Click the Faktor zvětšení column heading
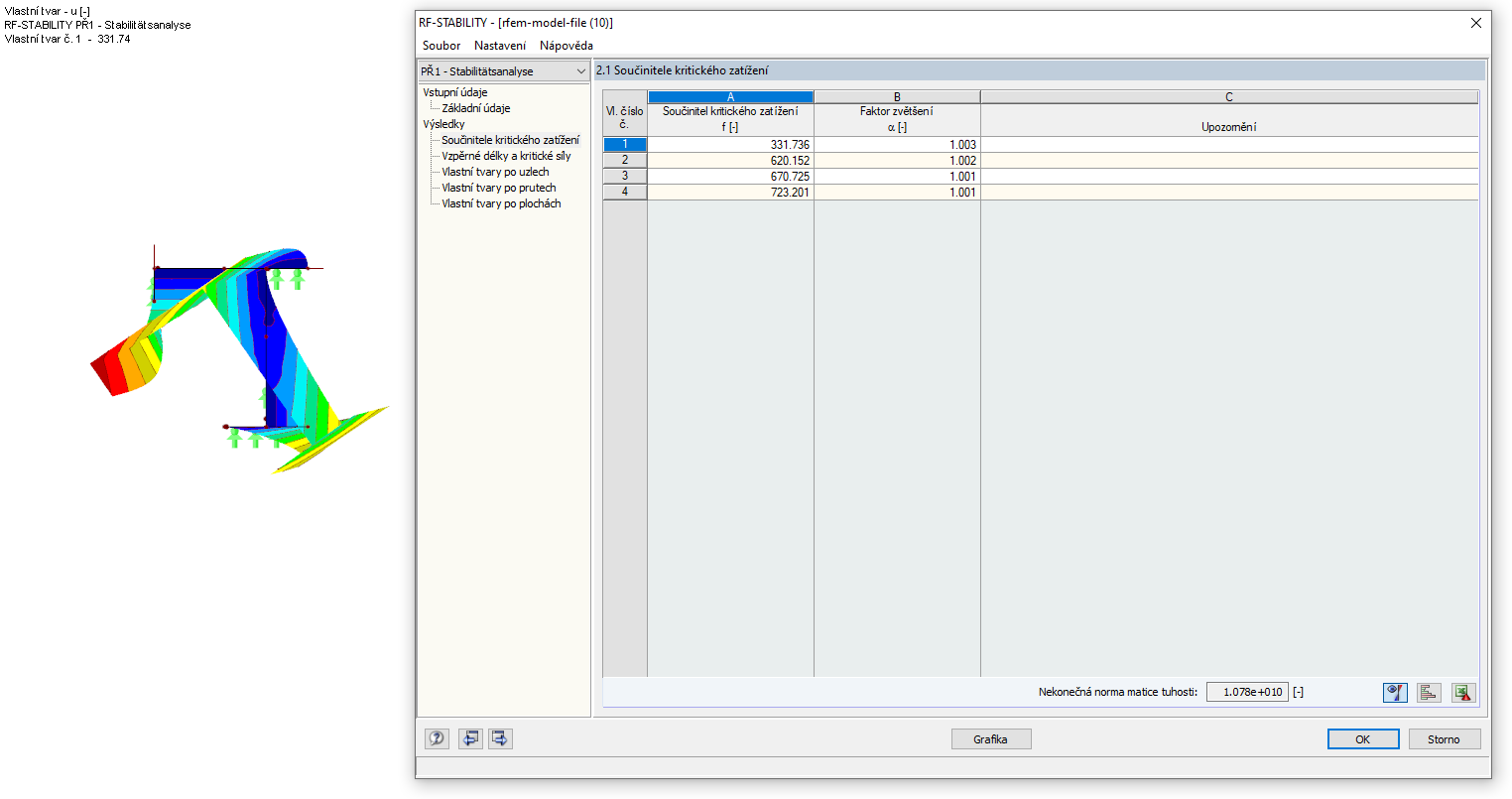Viewport: 1512px width, 799px height. [897, 119]
